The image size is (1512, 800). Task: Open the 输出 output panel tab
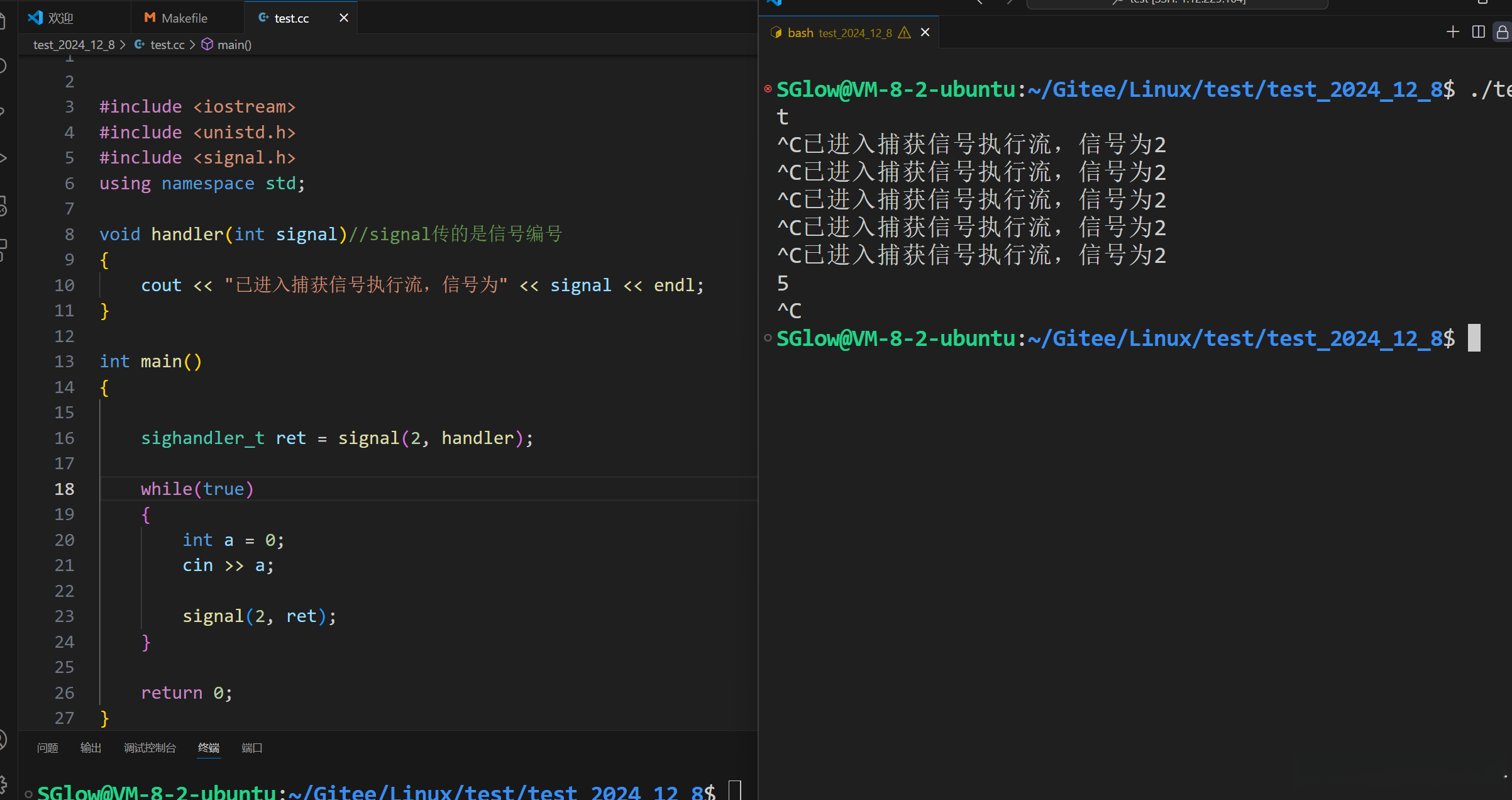[x=91, y=748]
